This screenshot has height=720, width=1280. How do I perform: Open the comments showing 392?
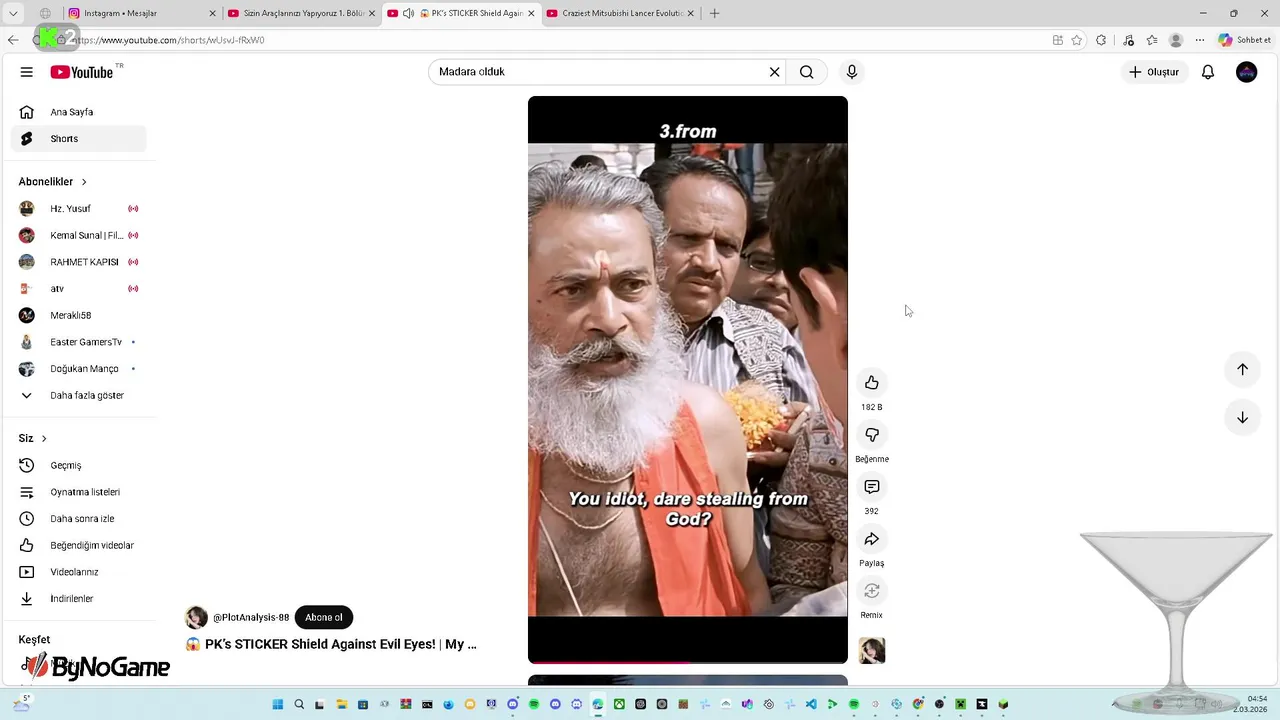tap(872, 487)
